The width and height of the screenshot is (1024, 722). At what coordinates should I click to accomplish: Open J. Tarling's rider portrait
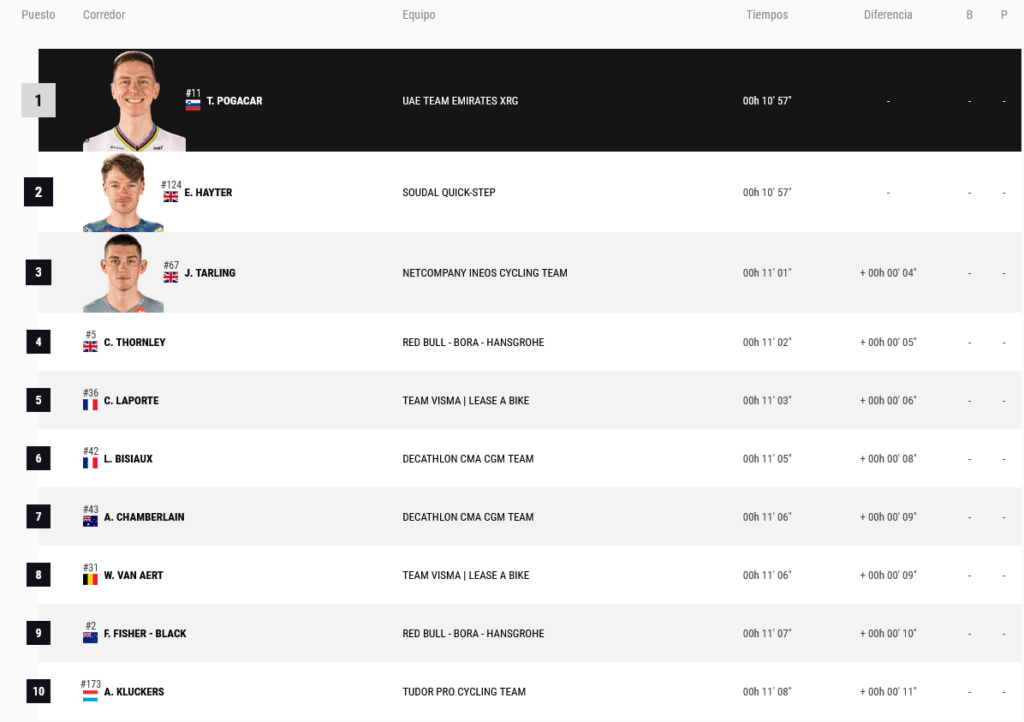(123, 273)
